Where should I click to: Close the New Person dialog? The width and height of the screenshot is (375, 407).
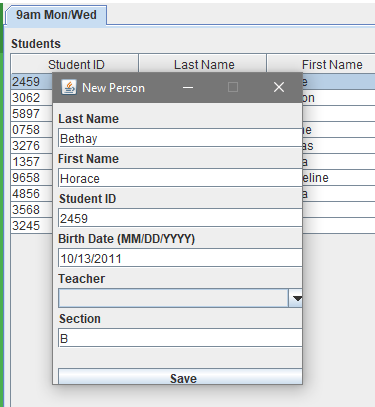click(279, 88)
